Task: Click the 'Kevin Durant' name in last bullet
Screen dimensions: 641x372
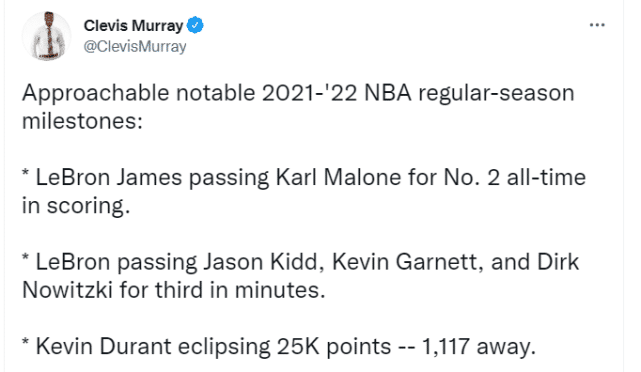Action: (103, 347)
